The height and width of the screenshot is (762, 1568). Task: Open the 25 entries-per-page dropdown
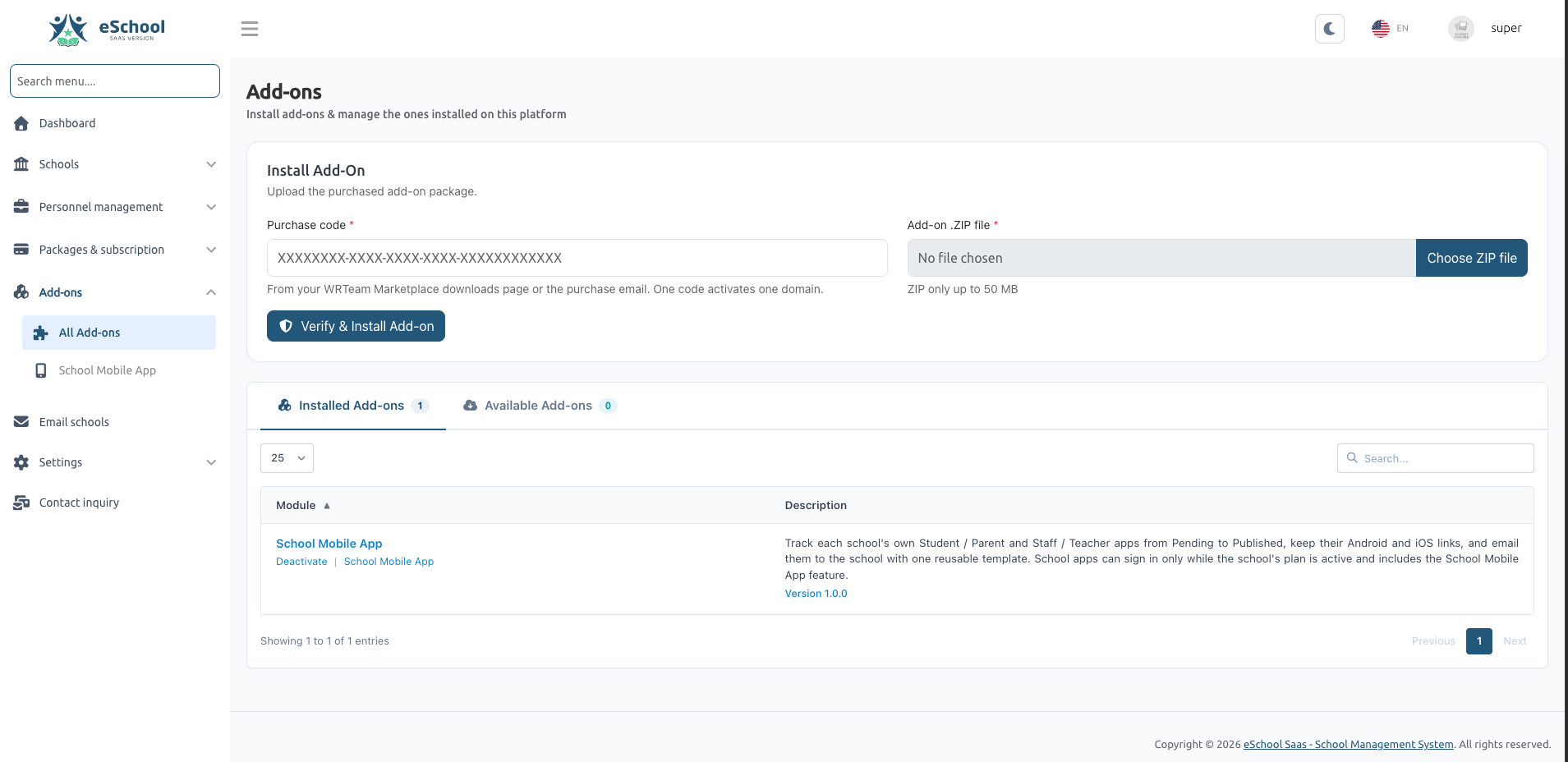287,458
